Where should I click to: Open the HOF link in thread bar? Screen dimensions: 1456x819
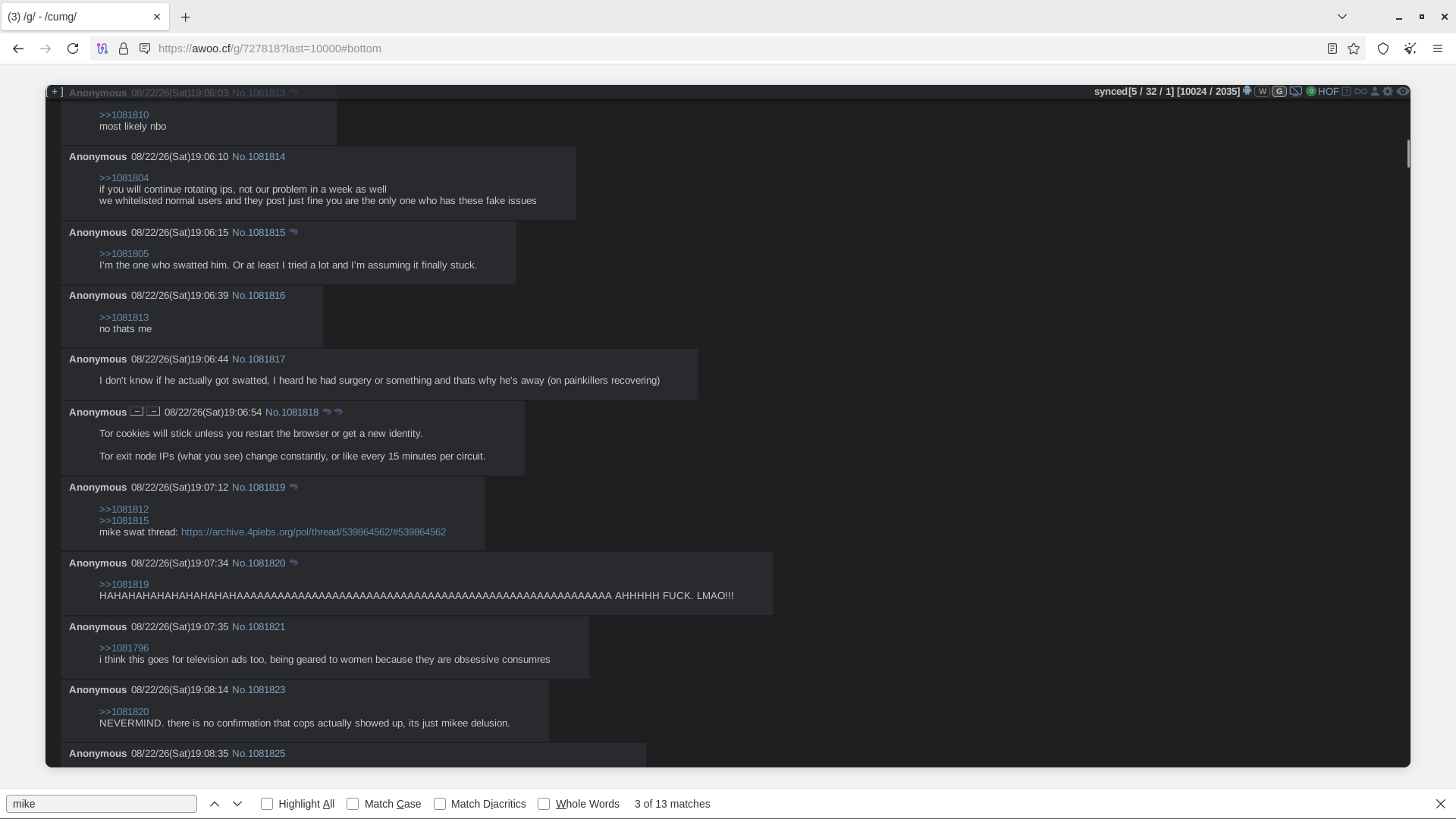[x=1329, y=91]
